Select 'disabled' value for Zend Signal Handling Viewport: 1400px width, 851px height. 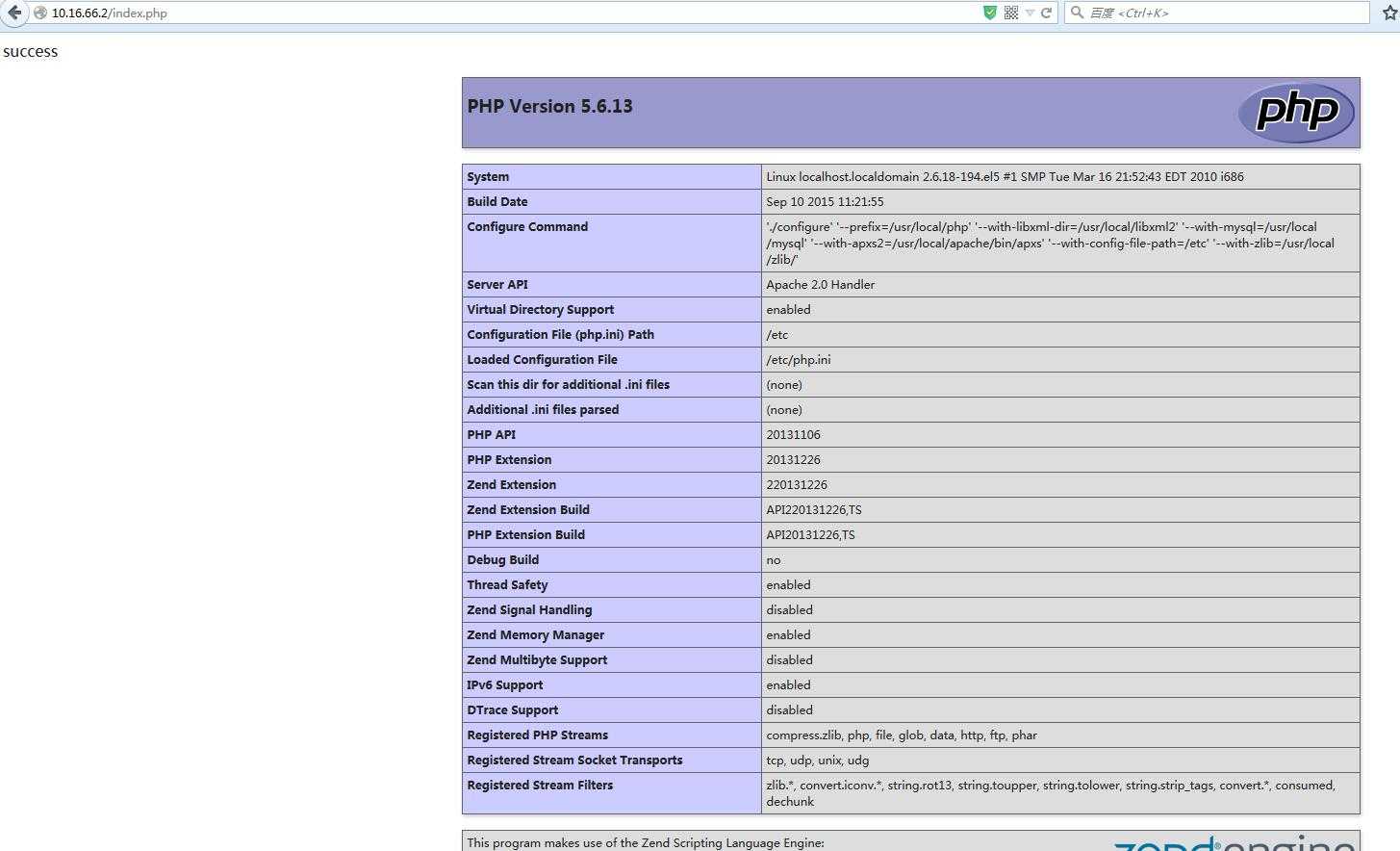(790, 610)
